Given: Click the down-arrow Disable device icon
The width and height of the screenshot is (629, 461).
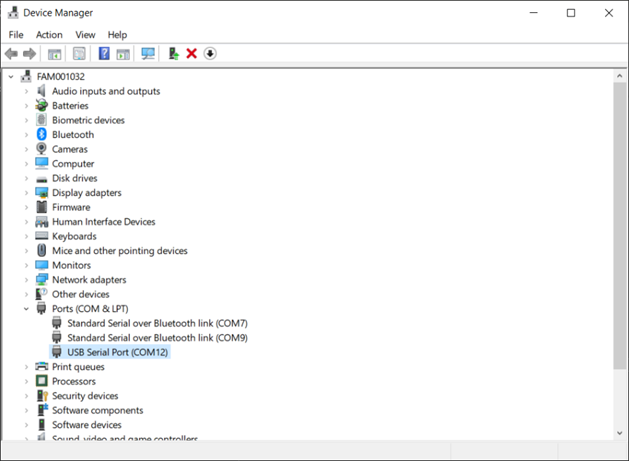Looking at the screenshot, I should tap(210, 54).
